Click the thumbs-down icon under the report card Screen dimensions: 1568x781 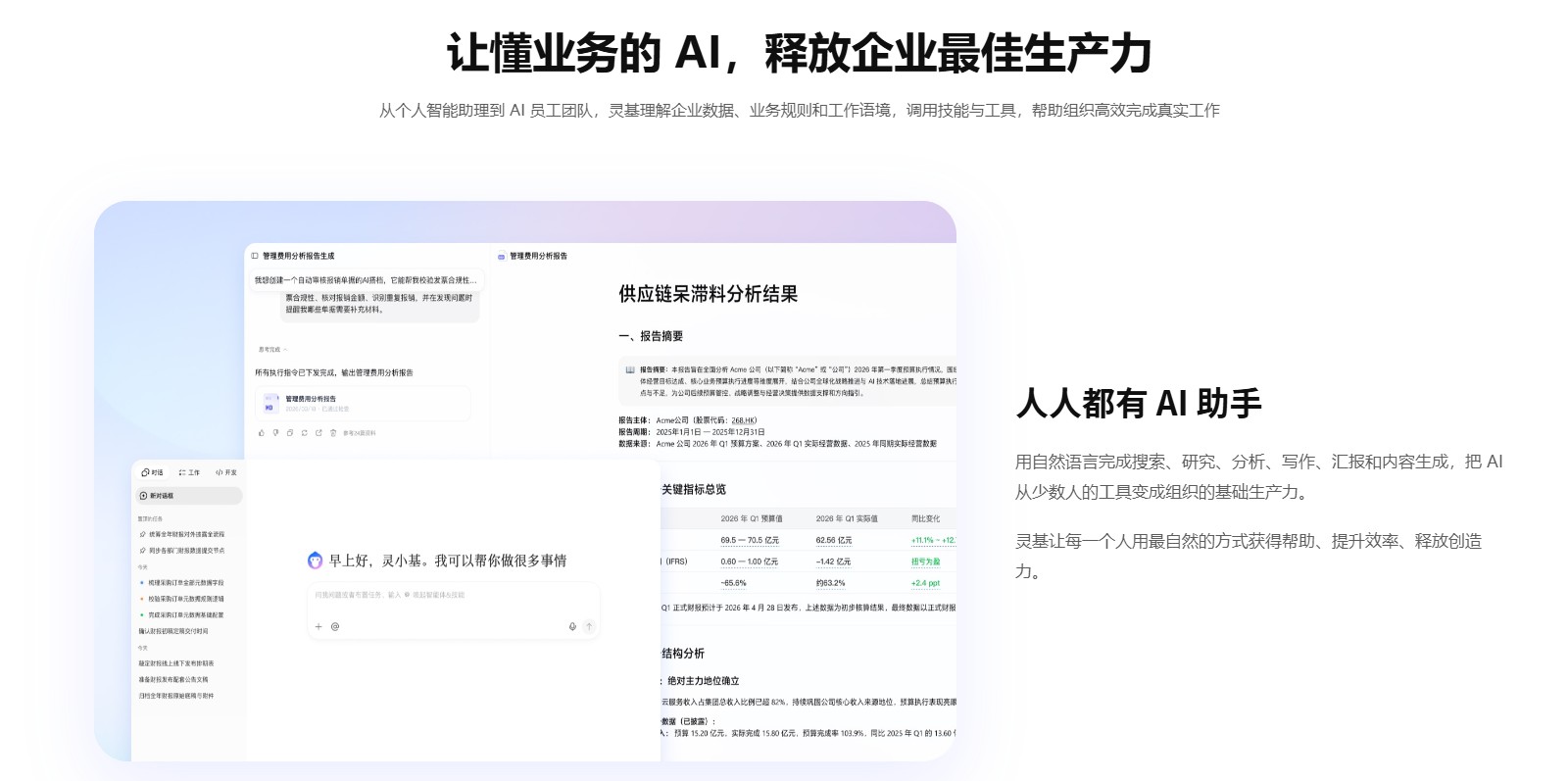pyautogui.click(x=275, y=432)
